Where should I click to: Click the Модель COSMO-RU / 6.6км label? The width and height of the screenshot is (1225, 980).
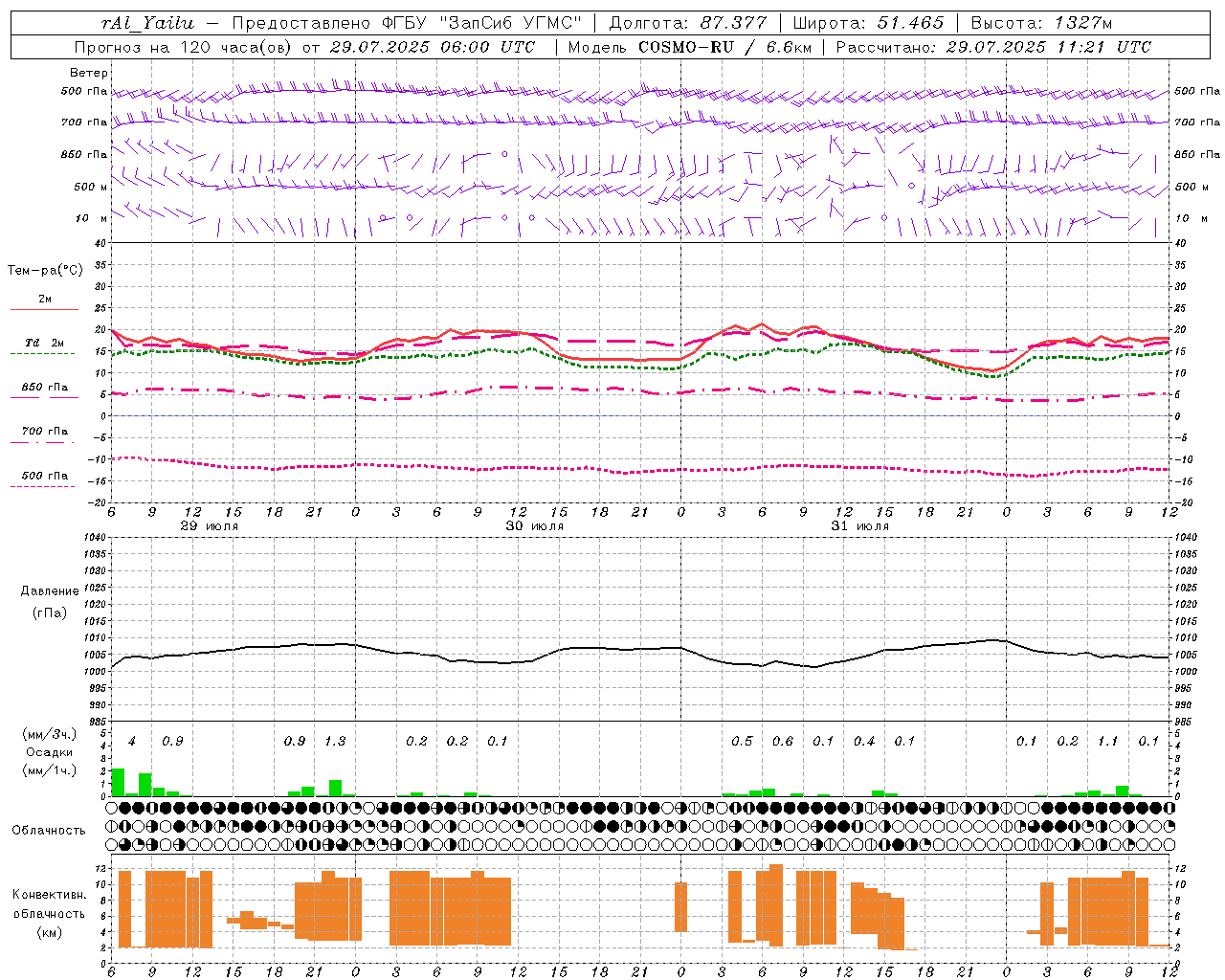tap(689, 47)
